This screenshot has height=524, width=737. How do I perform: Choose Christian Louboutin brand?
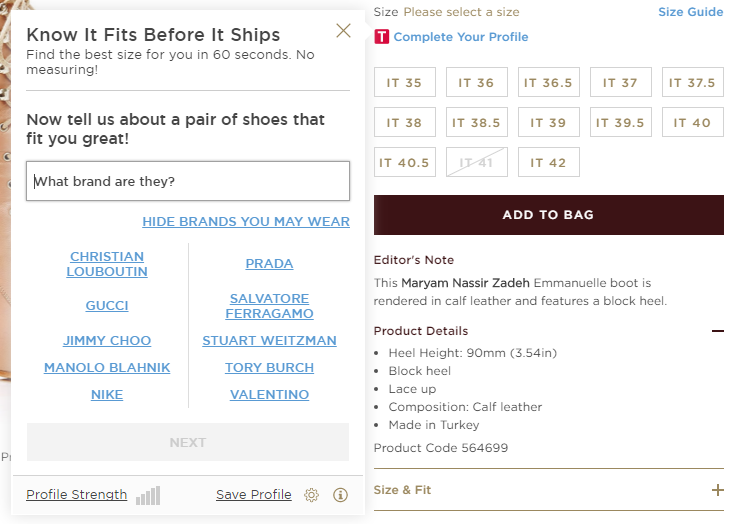(107, 264)
